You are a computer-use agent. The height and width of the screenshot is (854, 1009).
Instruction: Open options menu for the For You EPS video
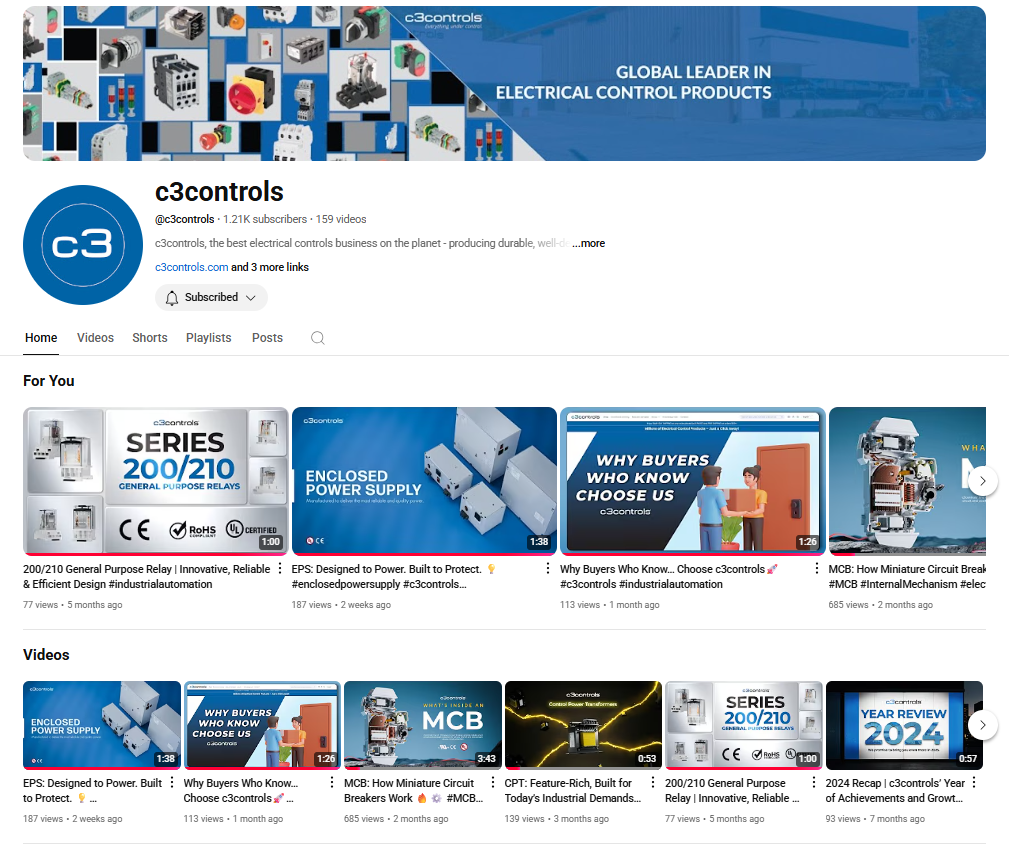click(x=548, y=569)
